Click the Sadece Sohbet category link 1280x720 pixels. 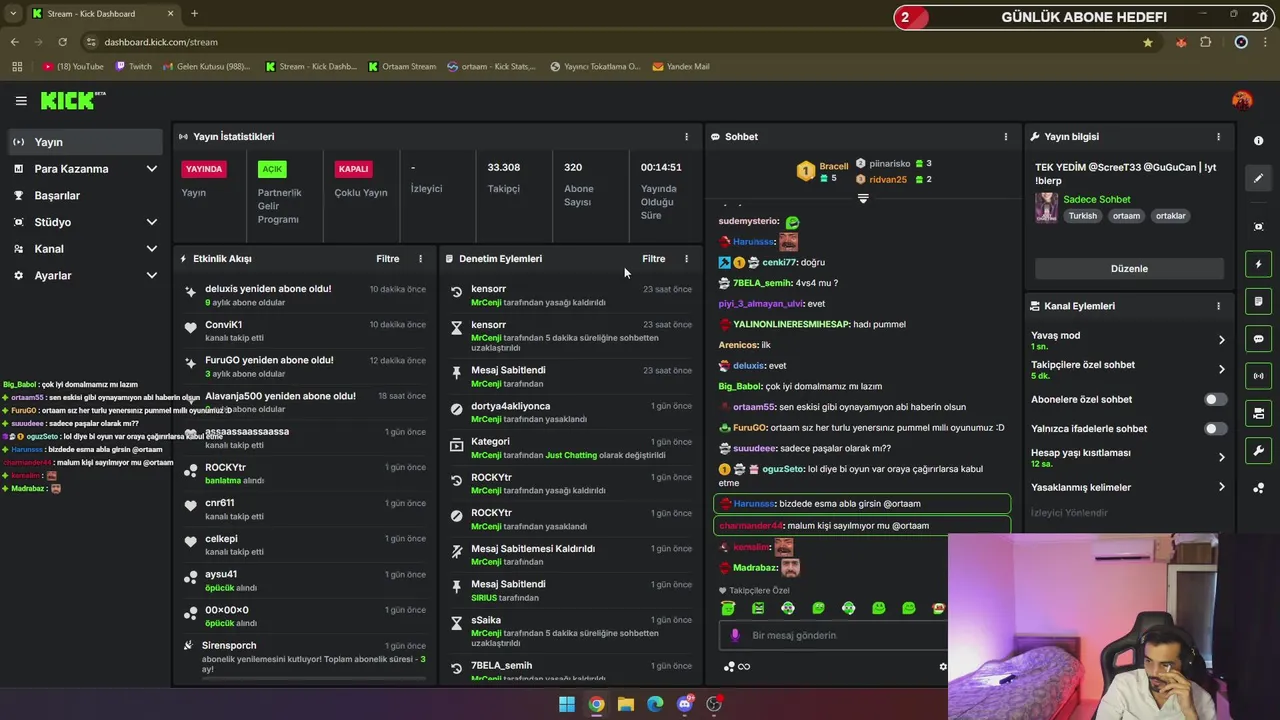(x=1097, y=199)
